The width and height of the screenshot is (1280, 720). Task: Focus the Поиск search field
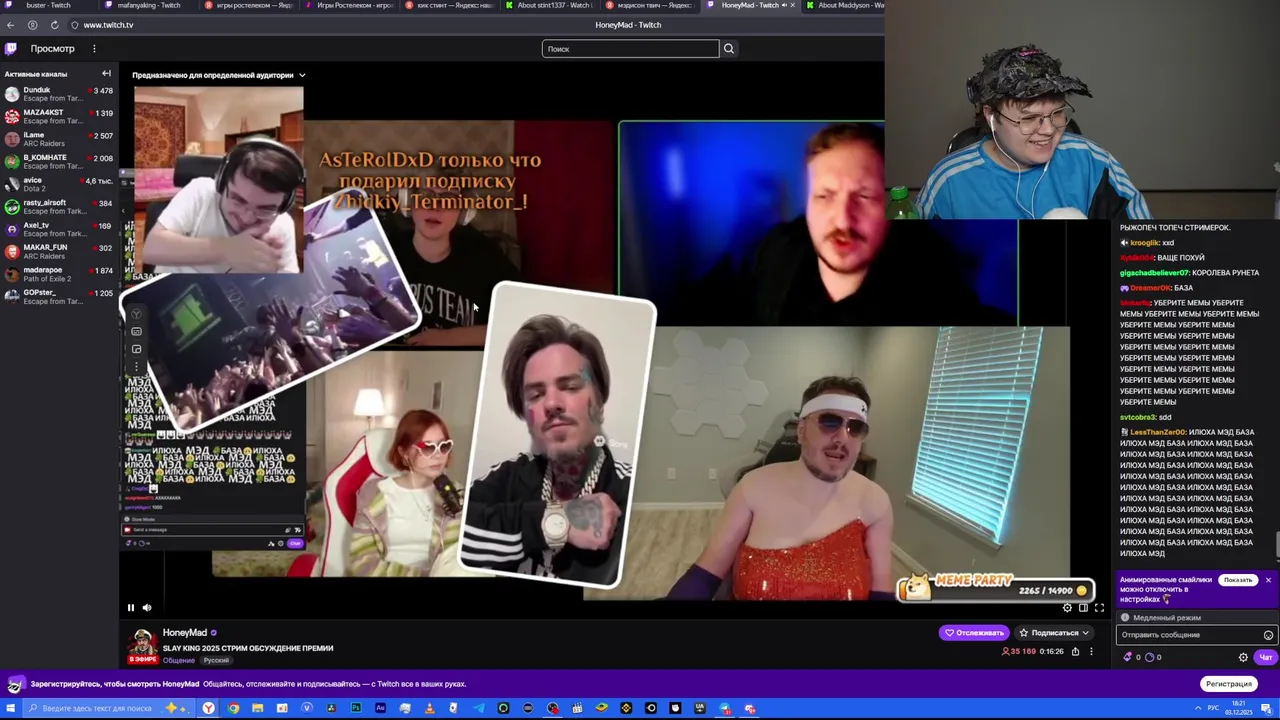point(630,48)
